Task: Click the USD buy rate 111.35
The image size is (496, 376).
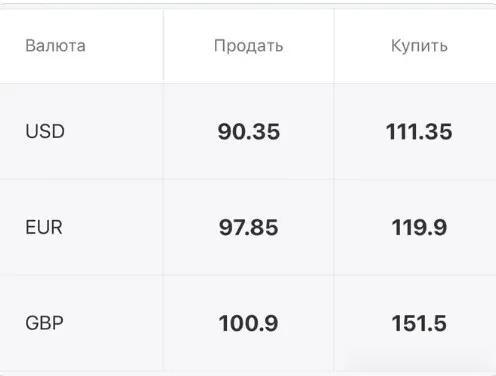Action: [419, 131]
